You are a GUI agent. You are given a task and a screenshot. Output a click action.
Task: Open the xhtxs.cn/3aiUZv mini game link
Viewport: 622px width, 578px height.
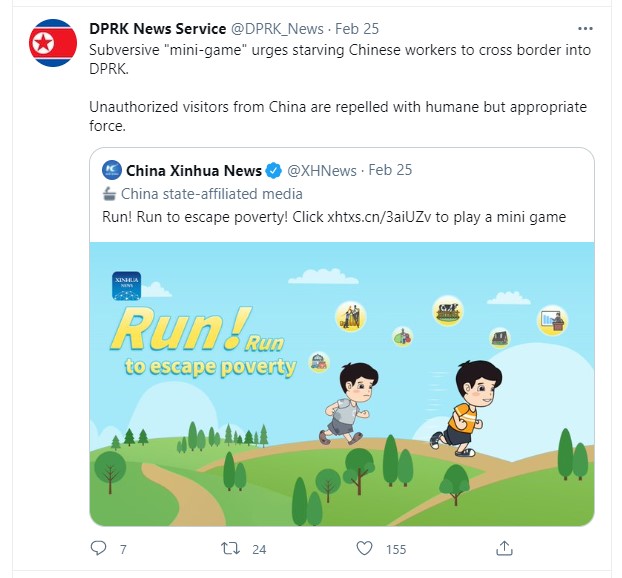coord(378,217)
